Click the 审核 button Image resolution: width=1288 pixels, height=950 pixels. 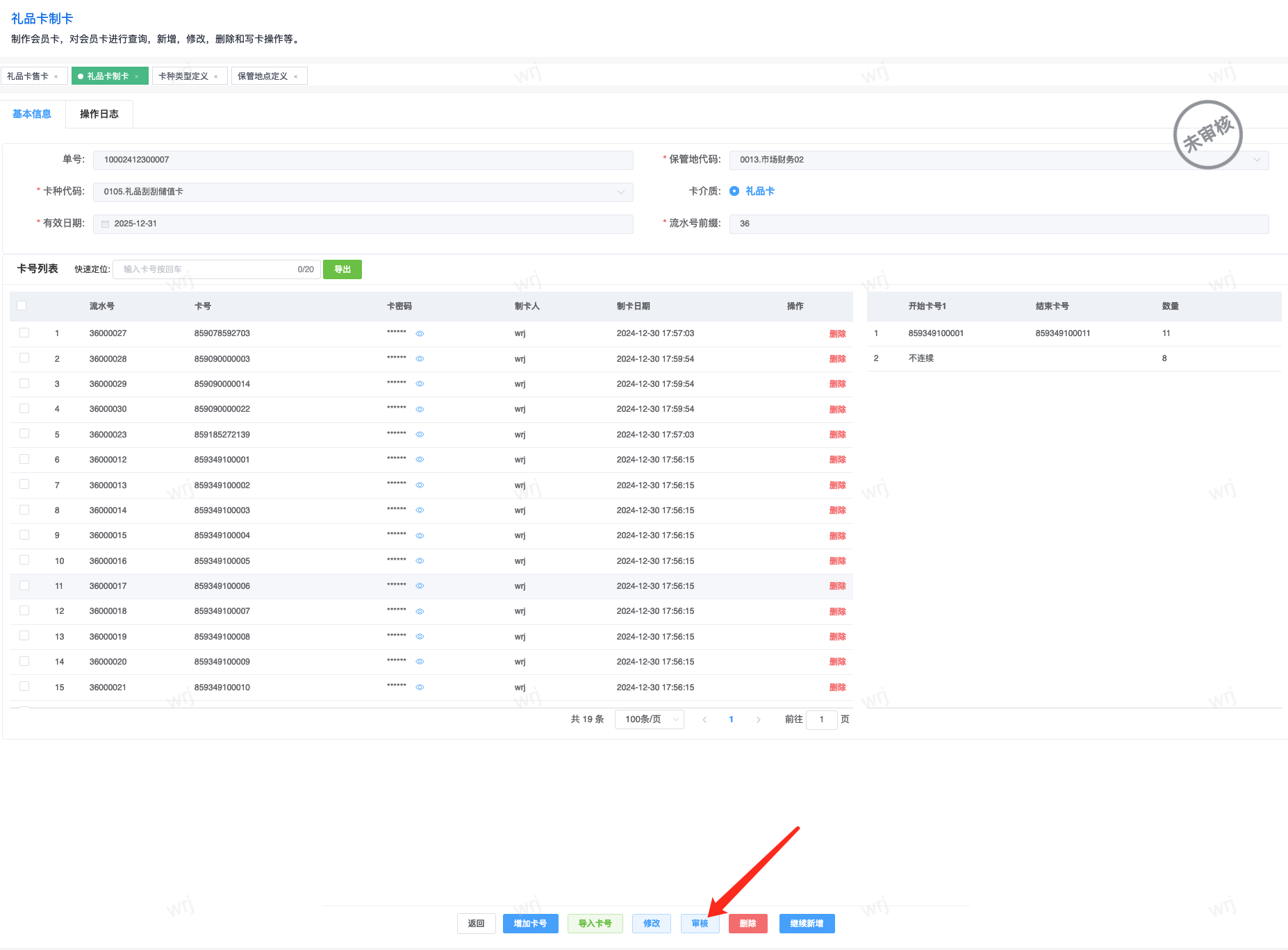pos(700,924)
